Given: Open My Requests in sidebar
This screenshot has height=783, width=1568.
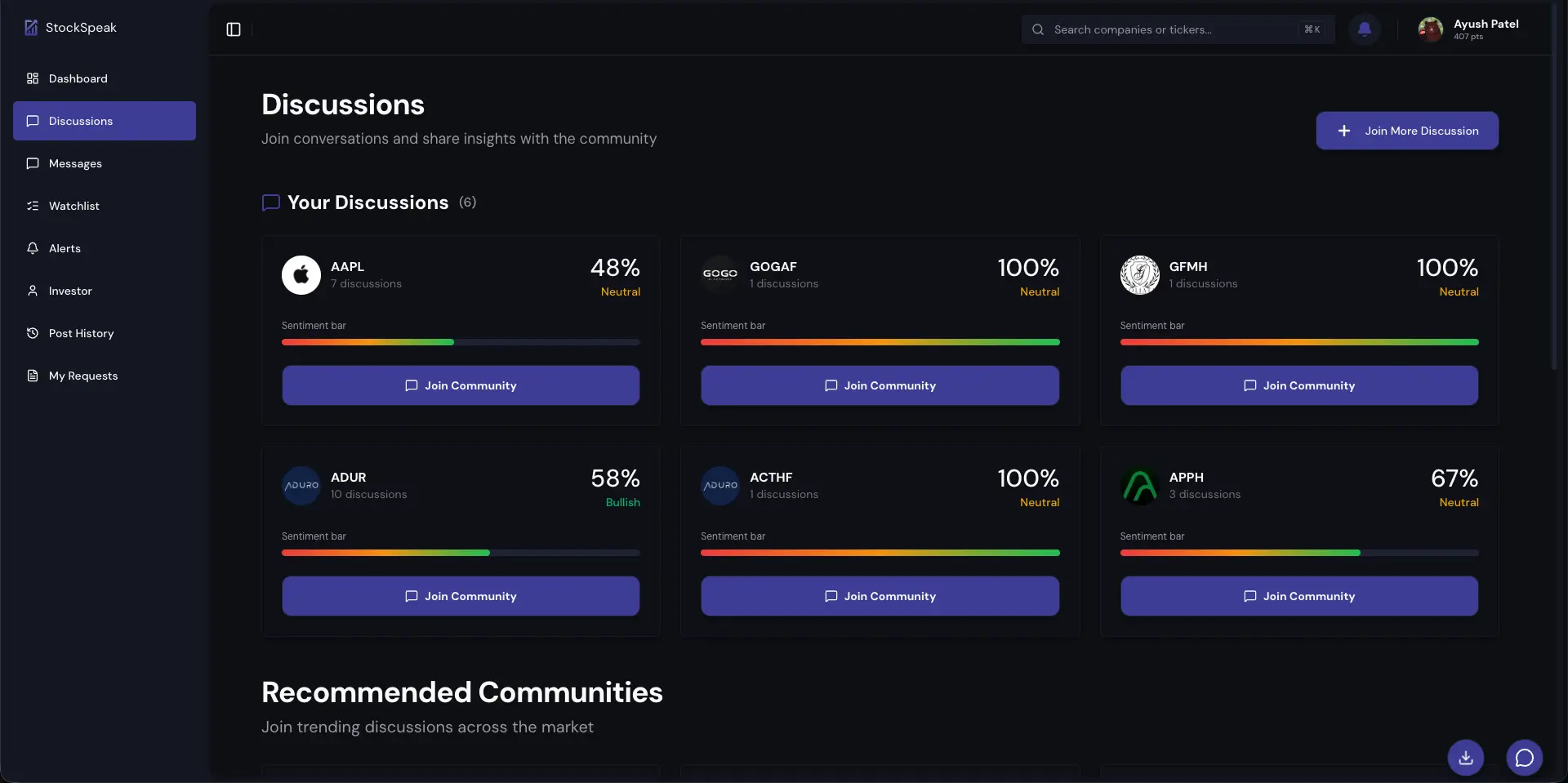Looking at the screenshot, I should tap(105, 376).
